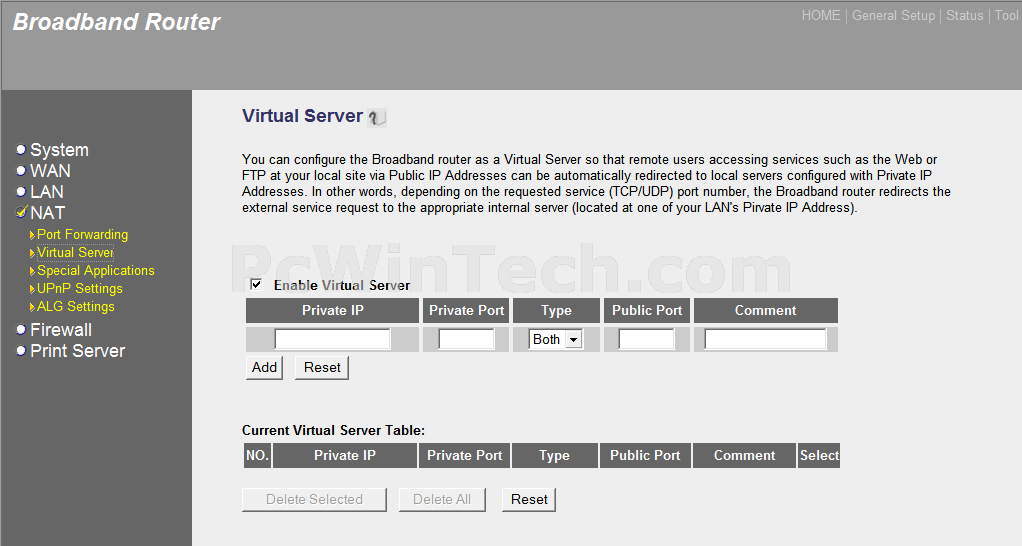Image resolution: width=1022 pixels, height=546 pixels.
Task: Open Special Applications settings
Action: pos(96,270)
